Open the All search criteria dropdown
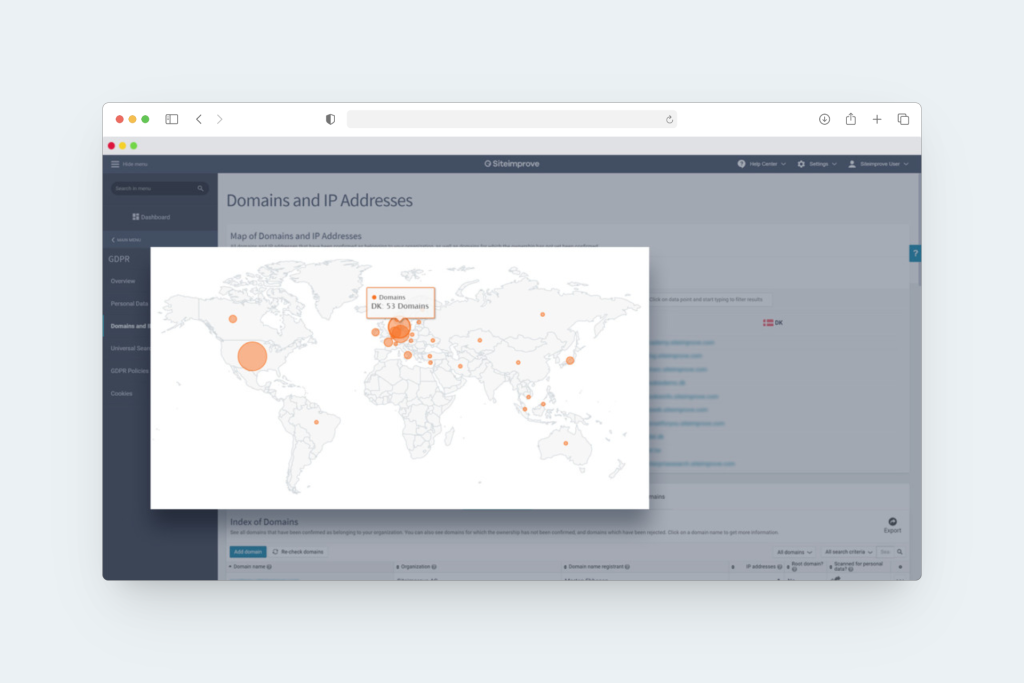This screenshot has height=683, width=1024. pyautogui.click(x=849, y=551)
